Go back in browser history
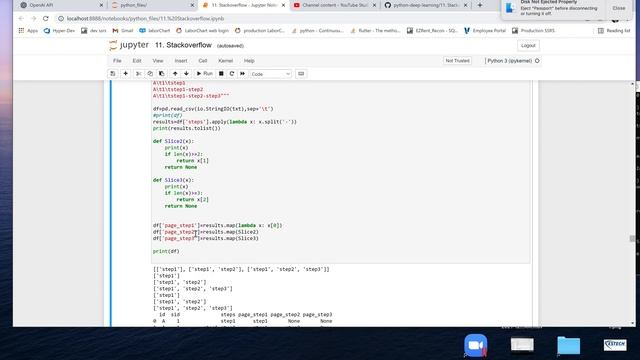This screenshot has height=360, width=640. tap(21, 19)
